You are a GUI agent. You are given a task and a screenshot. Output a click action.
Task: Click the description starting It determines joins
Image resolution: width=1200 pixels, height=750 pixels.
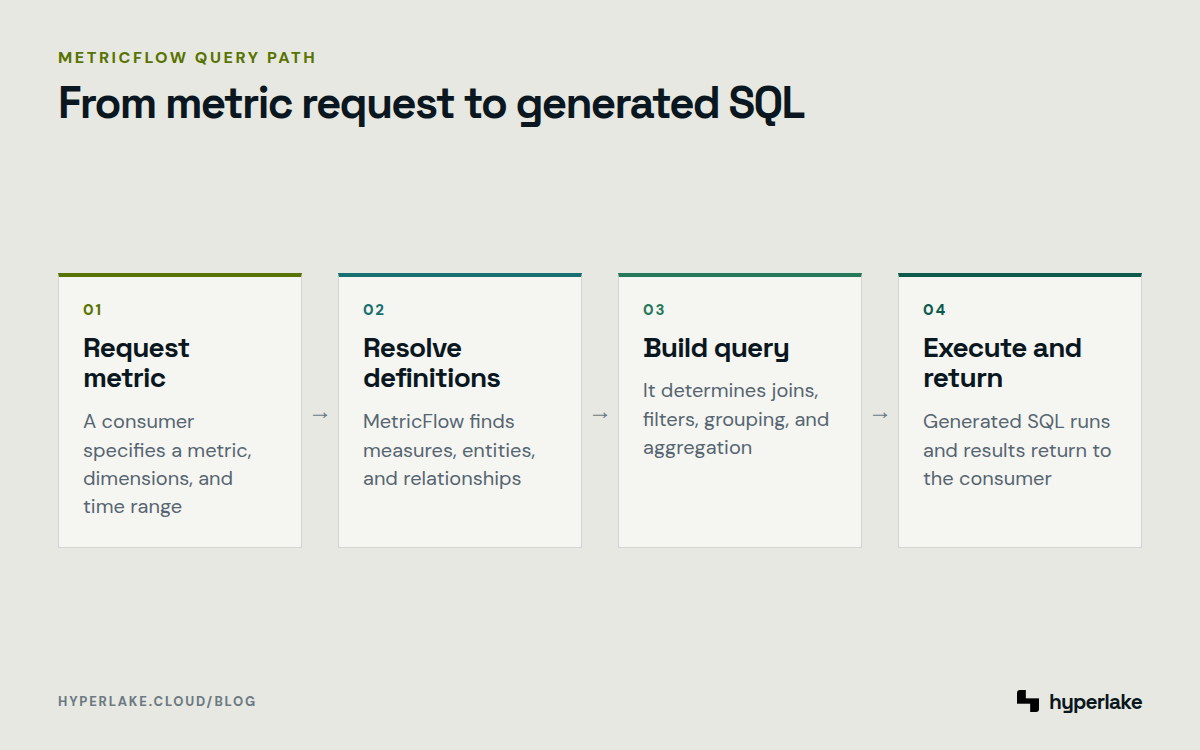pyautogui.click(x=736, y=419)
